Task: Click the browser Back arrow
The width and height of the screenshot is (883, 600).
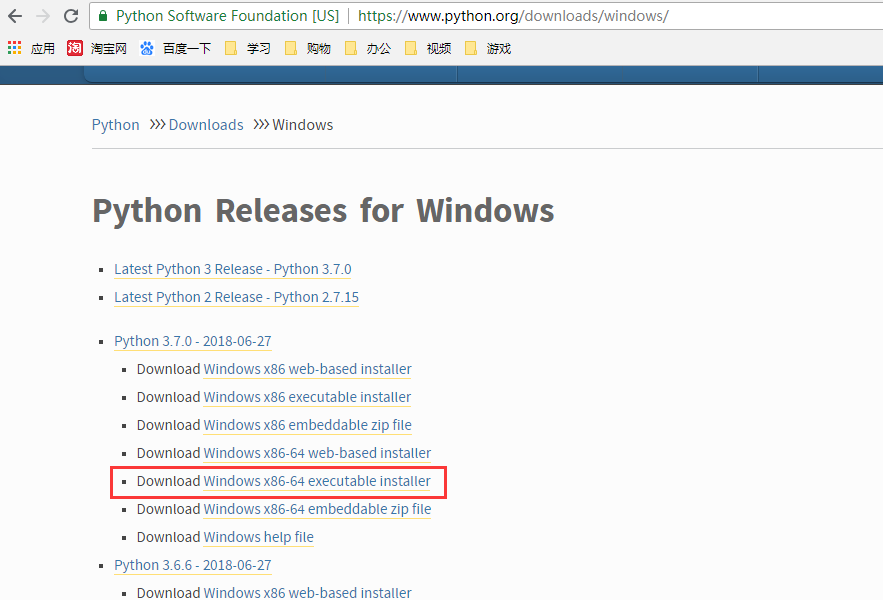Action: pos(15,16)
